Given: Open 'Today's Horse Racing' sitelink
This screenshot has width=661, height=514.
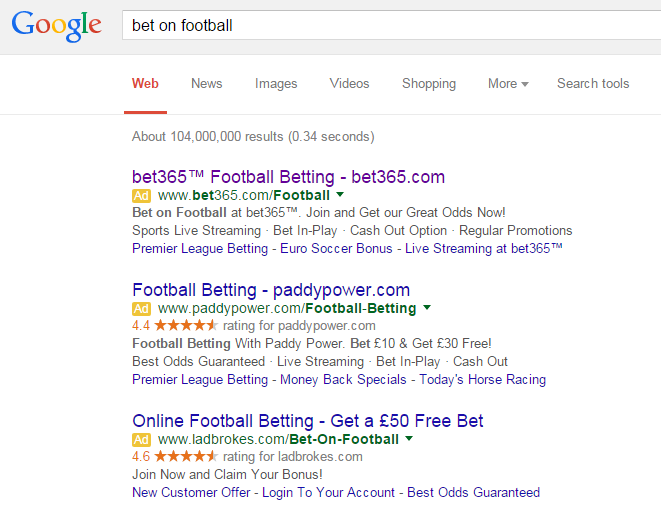Looking at the screenshot, I should (x=483, y=379).
